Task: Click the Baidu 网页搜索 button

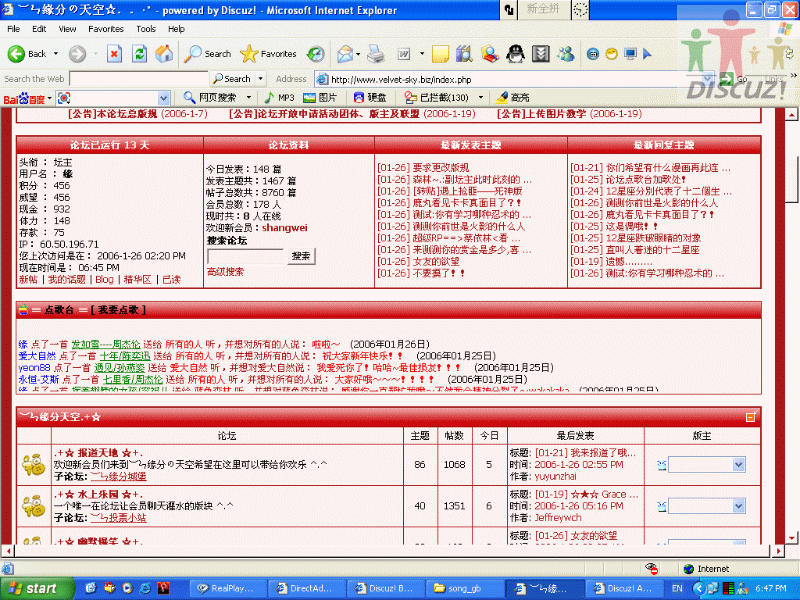Action: click(210, 97)
